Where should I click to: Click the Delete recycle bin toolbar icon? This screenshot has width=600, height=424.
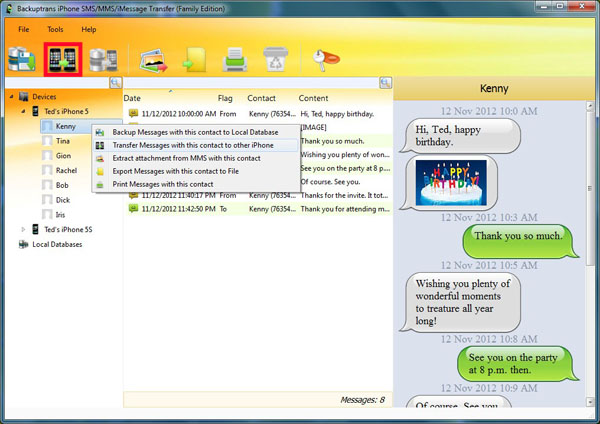coord(276,59)
